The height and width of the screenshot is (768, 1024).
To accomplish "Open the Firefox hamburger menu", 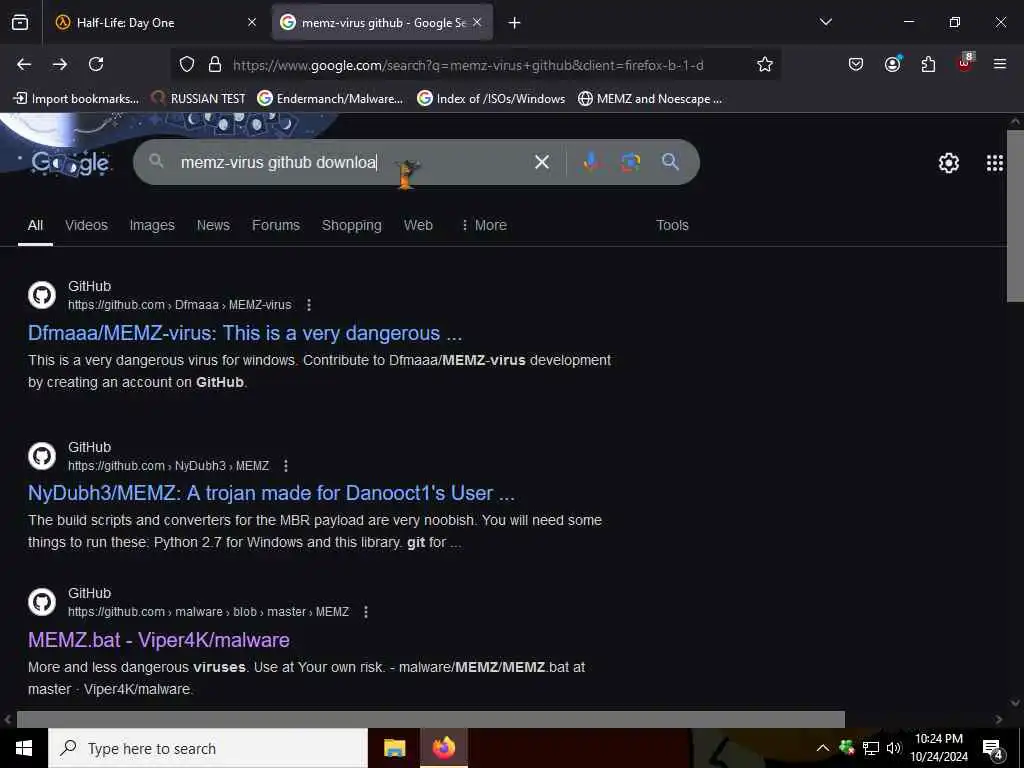I will pos(1000,64).
